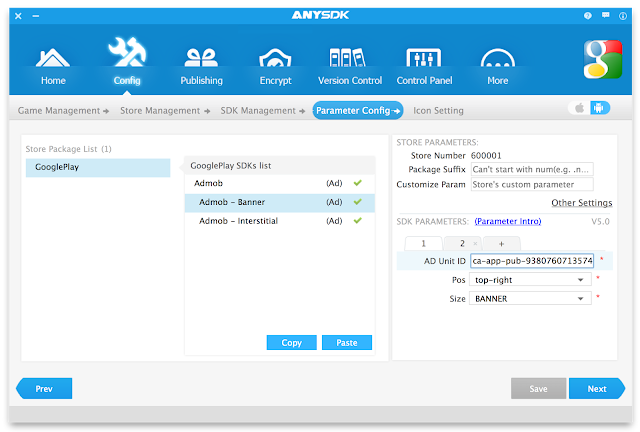Go to Icon Setting step
This screenshot has width=640, height=432.
(438, 111)
